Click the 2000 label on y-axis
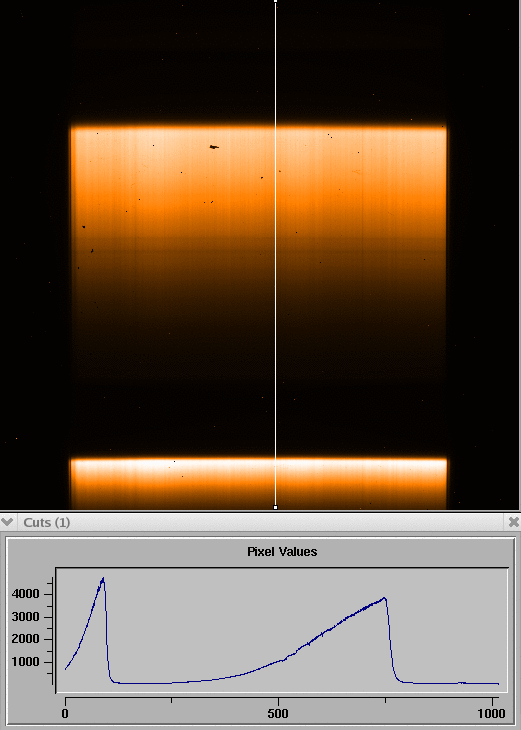This screenshot has width=521, height=730. coord(25,639)
